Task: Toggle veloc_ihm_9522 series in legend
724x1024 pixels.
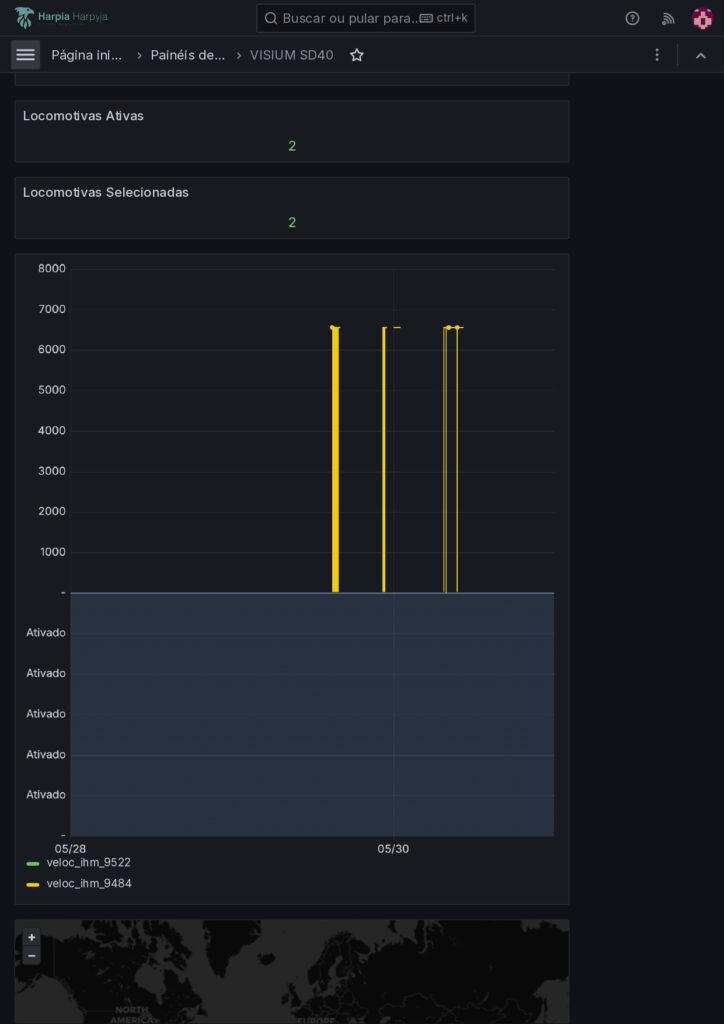Action: (88, 862)
